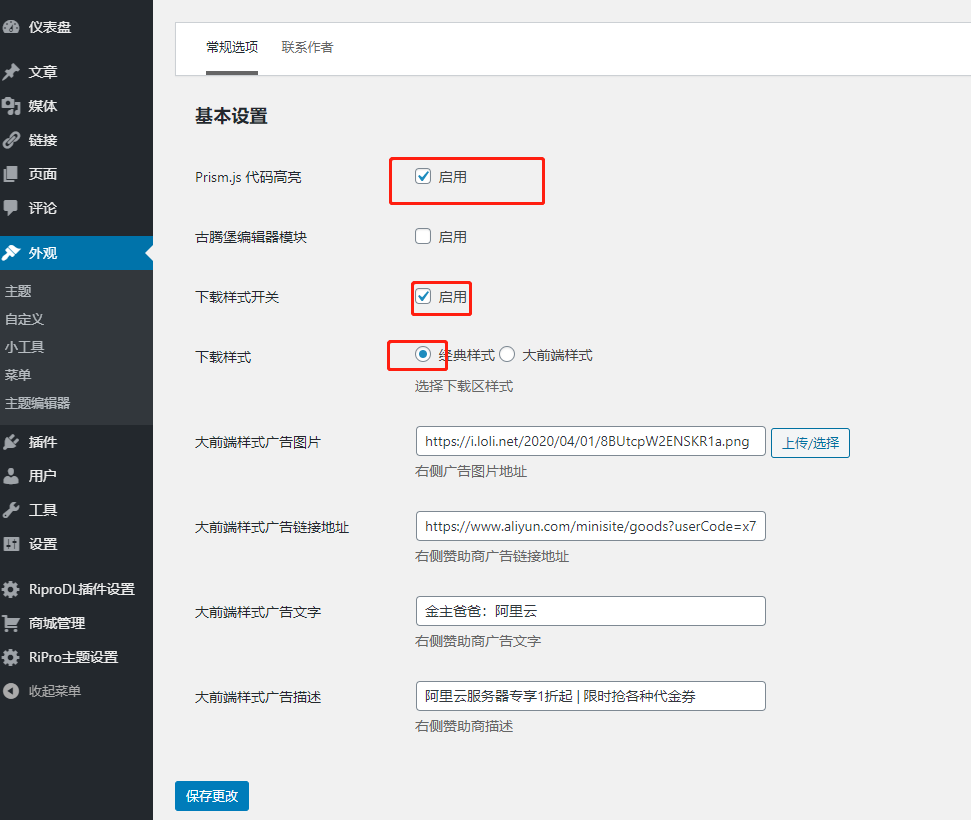
Task: Click the 商城管理 cart icon
Action: [x=11, y=623]
